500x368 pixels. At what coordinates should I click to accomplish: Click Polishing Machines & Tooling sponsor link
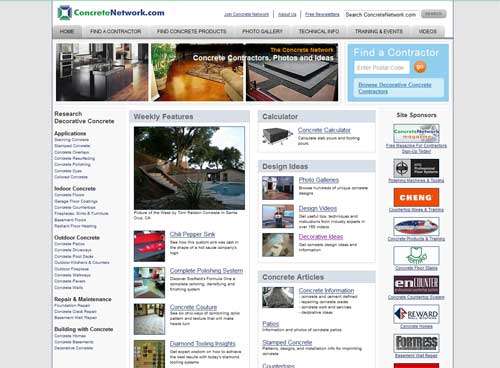[416, 180]
